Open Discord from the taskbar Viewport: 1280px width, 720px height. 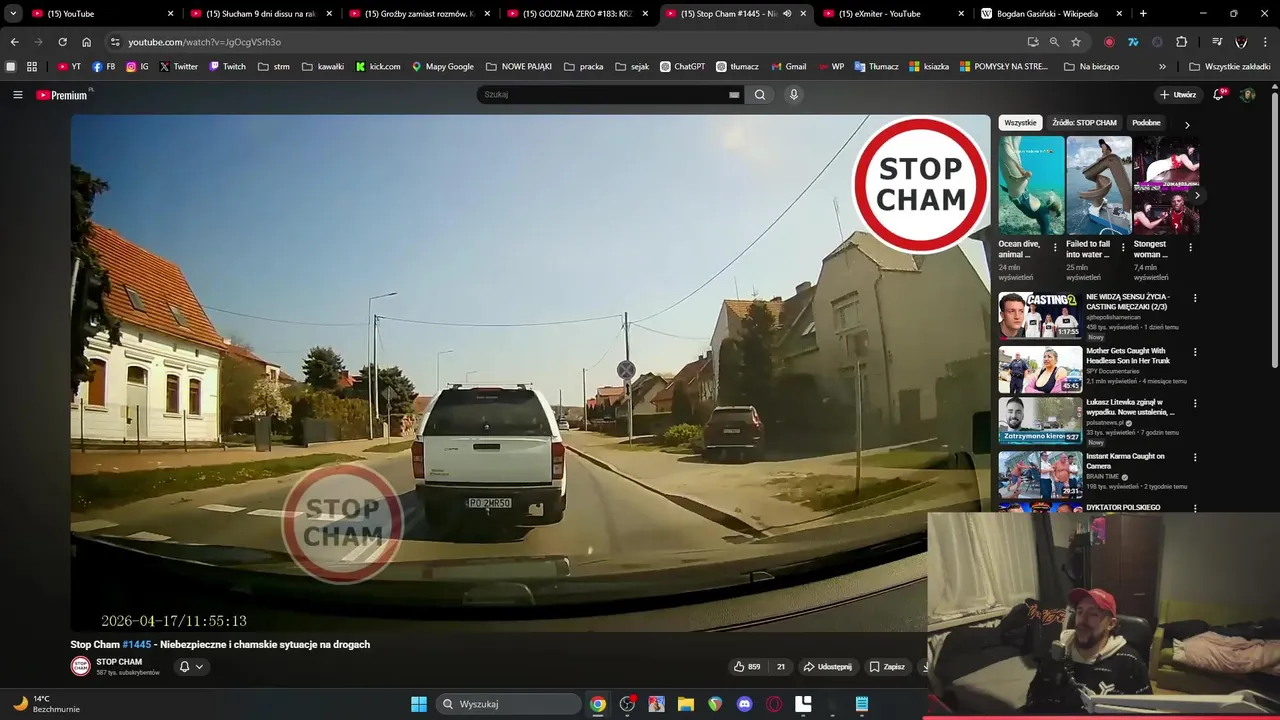pyautogui.click(x=744, y=704)
